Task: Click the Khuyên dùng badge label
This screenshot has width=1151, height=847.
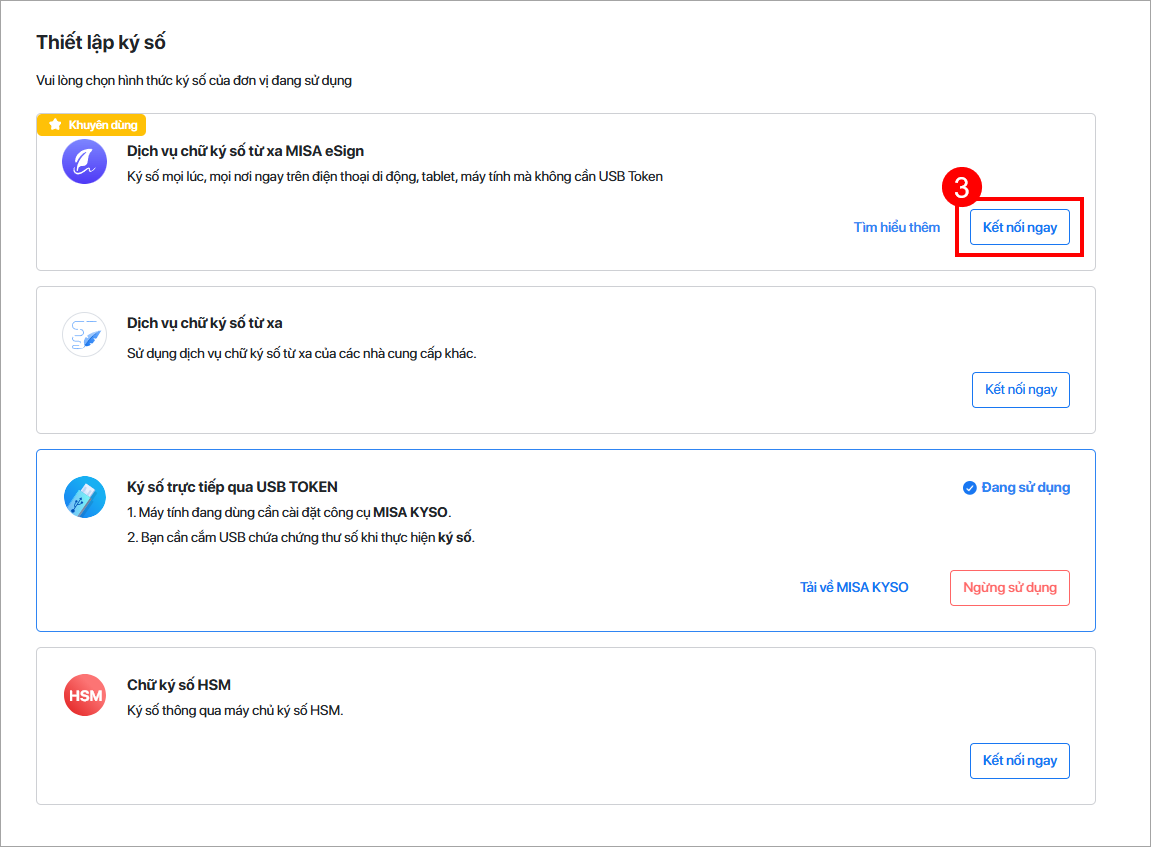Action: click(x=104, y=125)
